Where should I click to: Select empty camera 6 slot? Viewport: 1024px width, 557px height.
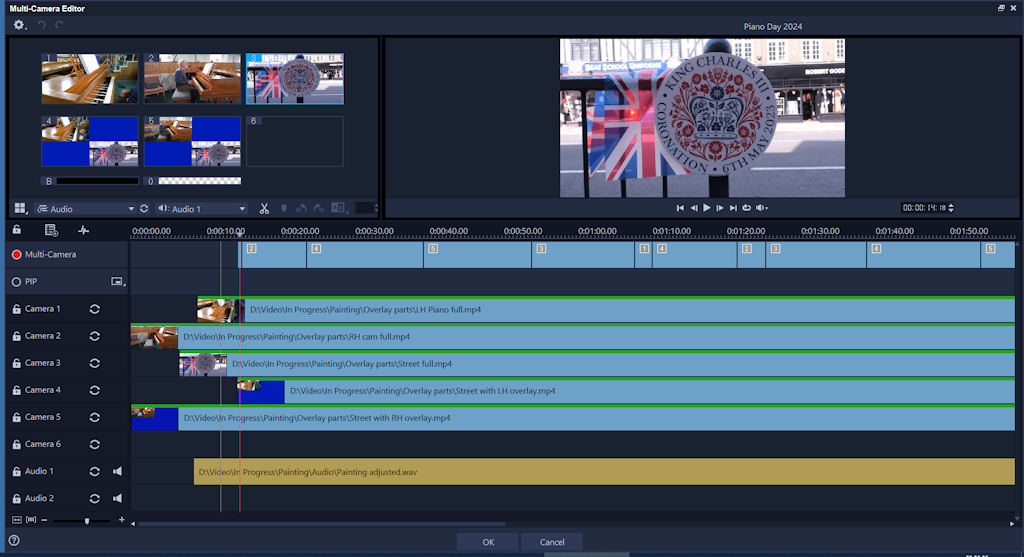tap(295, 141)
